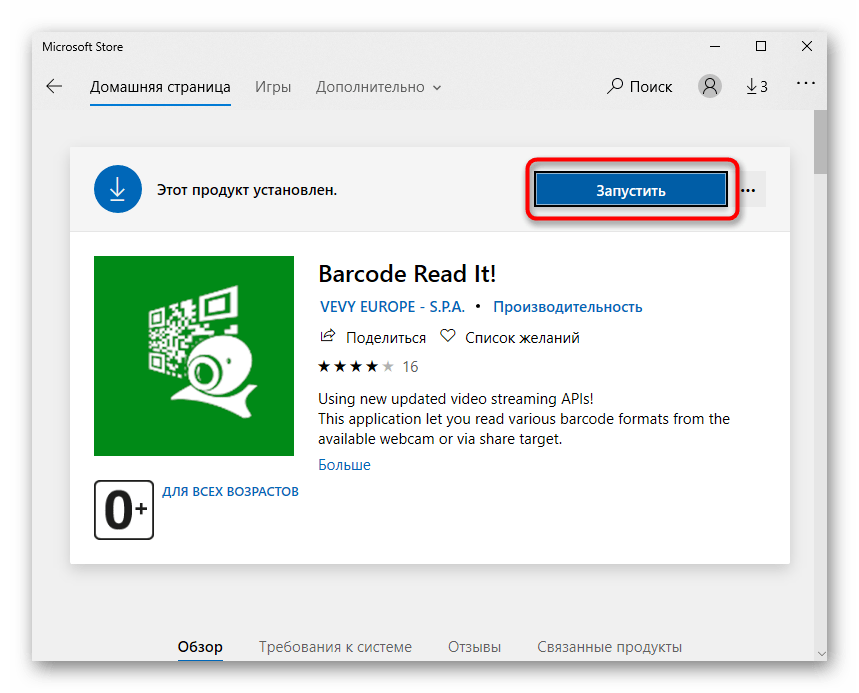
Task: Add to Список желаний with the heart icon
Action: [x=448, y=336]
